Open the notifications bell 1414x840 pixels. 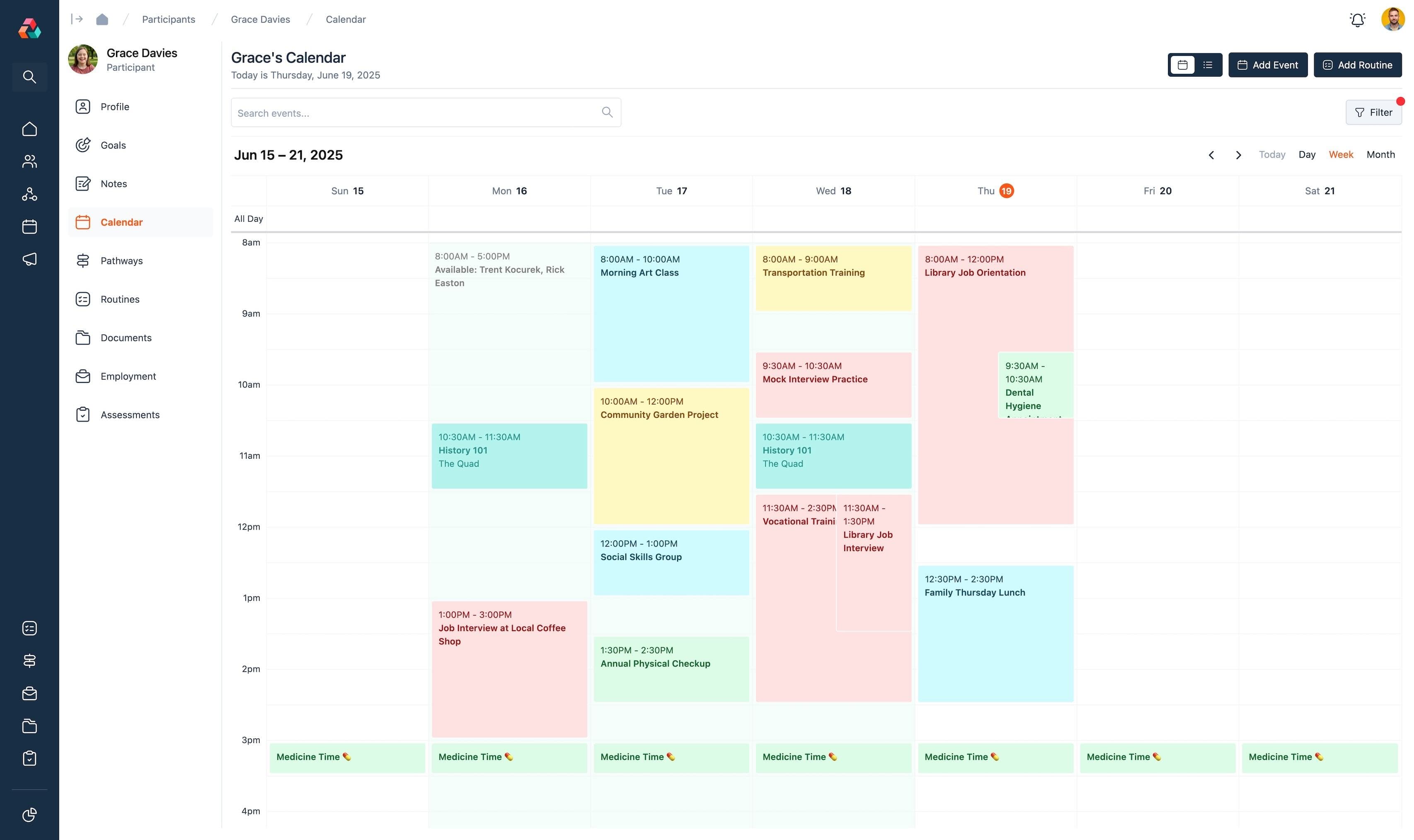pos(1357,19)
